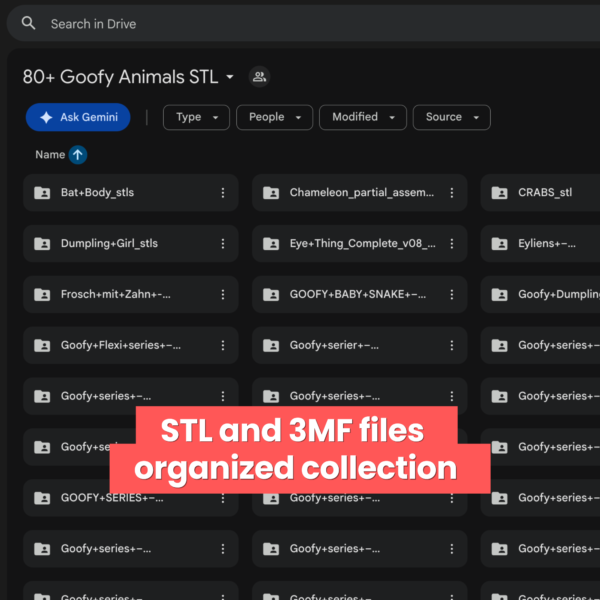600x600 pixels.
Task: Click the magnifier search icon
Action: coord(28,23)
